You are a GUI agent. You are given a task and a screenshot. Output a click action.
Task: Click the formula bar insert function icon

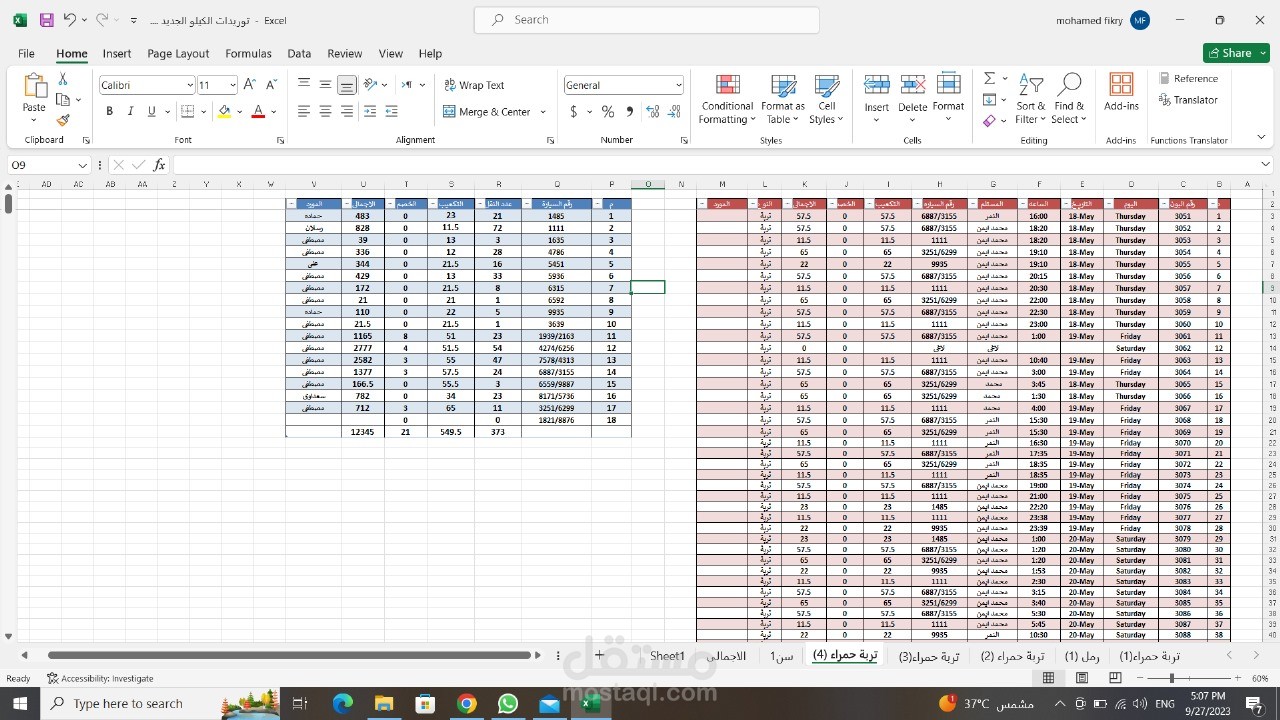click(x=159, y=165)
